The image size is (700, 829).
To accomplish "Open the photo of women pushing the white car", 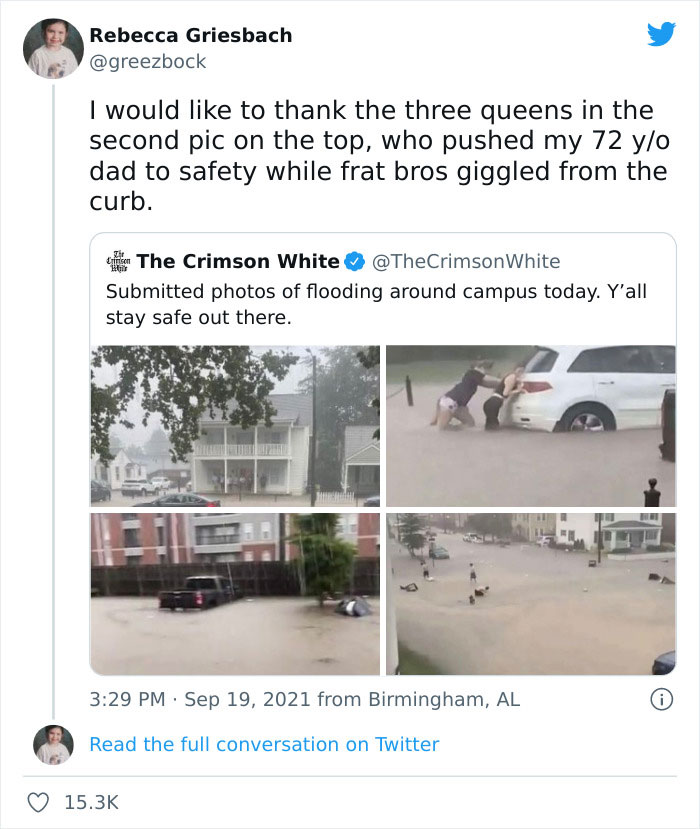I will point(530,424).
